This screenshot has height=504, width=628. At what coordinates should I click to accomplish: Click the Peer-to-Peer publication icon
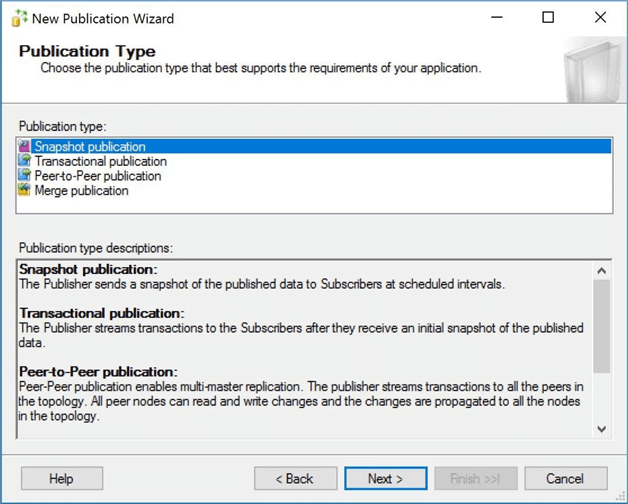[25, 176]
